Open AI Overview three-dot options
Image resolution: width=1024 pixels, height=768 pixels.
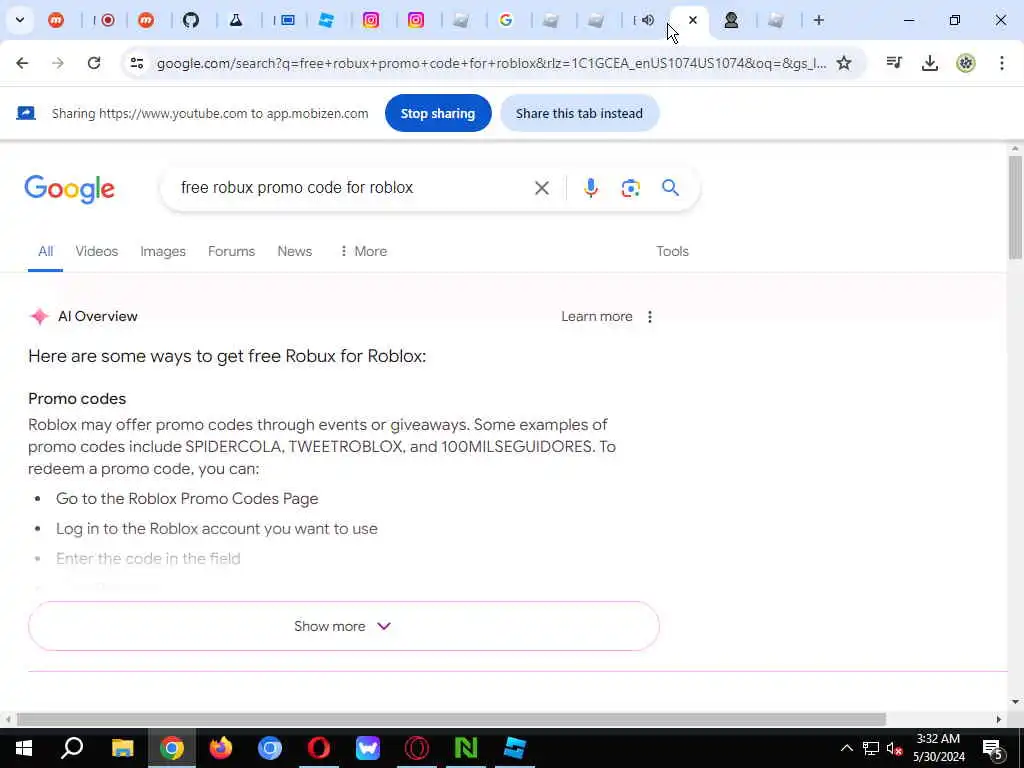649,317
